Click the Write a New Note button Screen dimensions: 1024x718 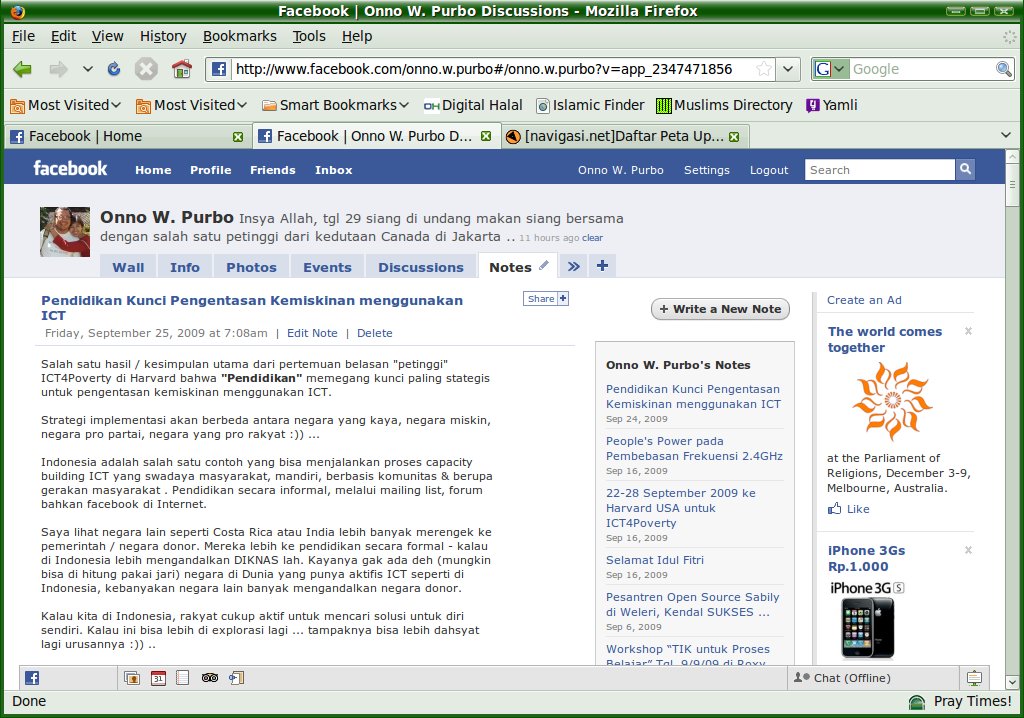[720, 309]
